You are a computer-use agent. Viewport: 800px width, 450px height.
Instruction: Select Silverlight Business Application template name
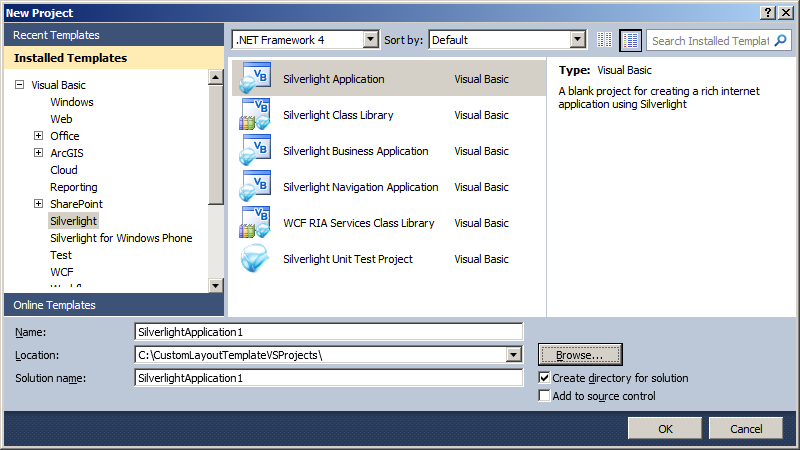tap(356, 151)
